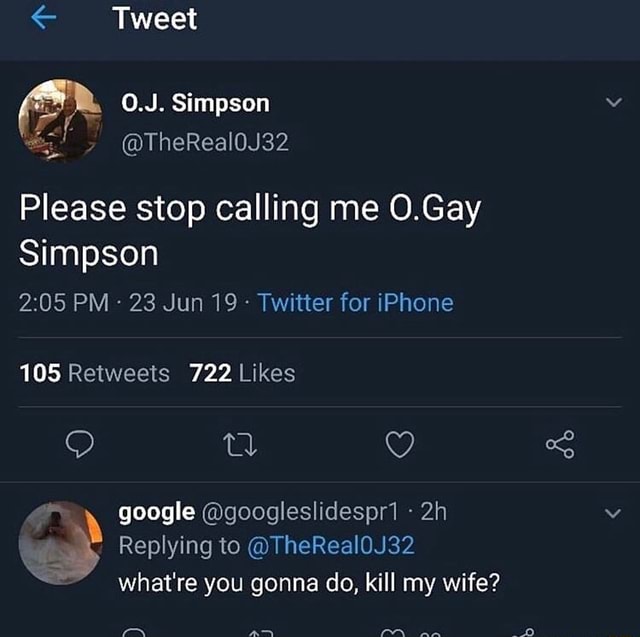Like the main tweet with the heart

click(x=400, y=444)
